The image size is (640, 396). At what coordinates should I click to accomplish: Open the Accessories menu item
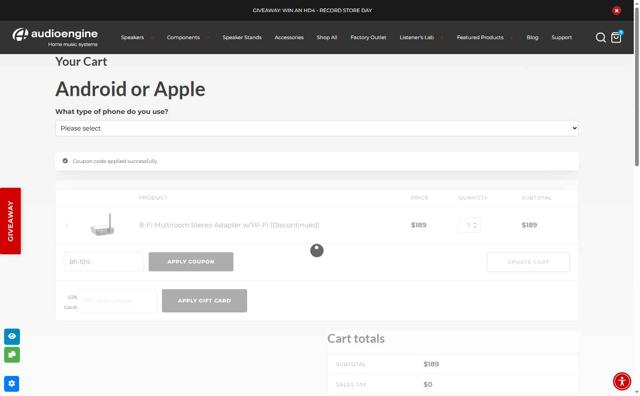289,37
